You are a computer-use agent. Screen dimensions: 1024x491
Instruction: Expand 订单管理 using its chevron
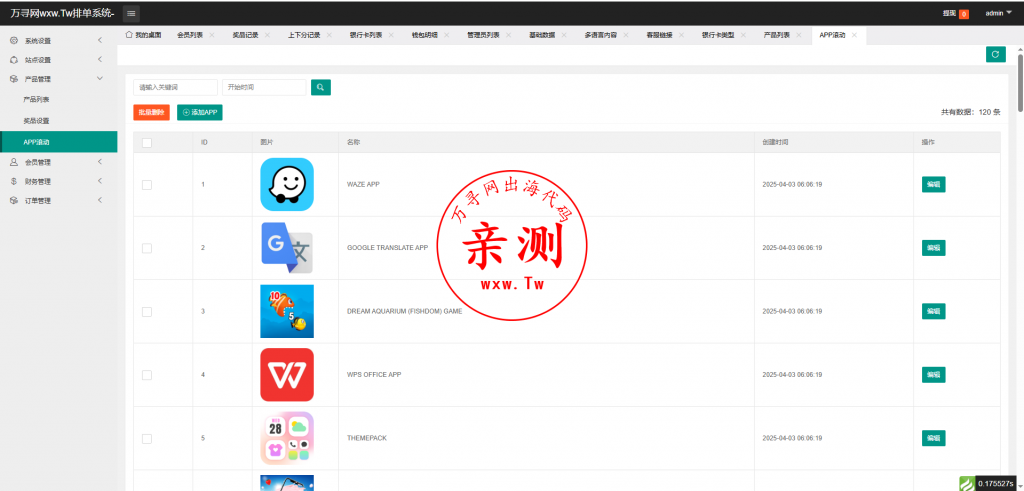click(100, 200)
